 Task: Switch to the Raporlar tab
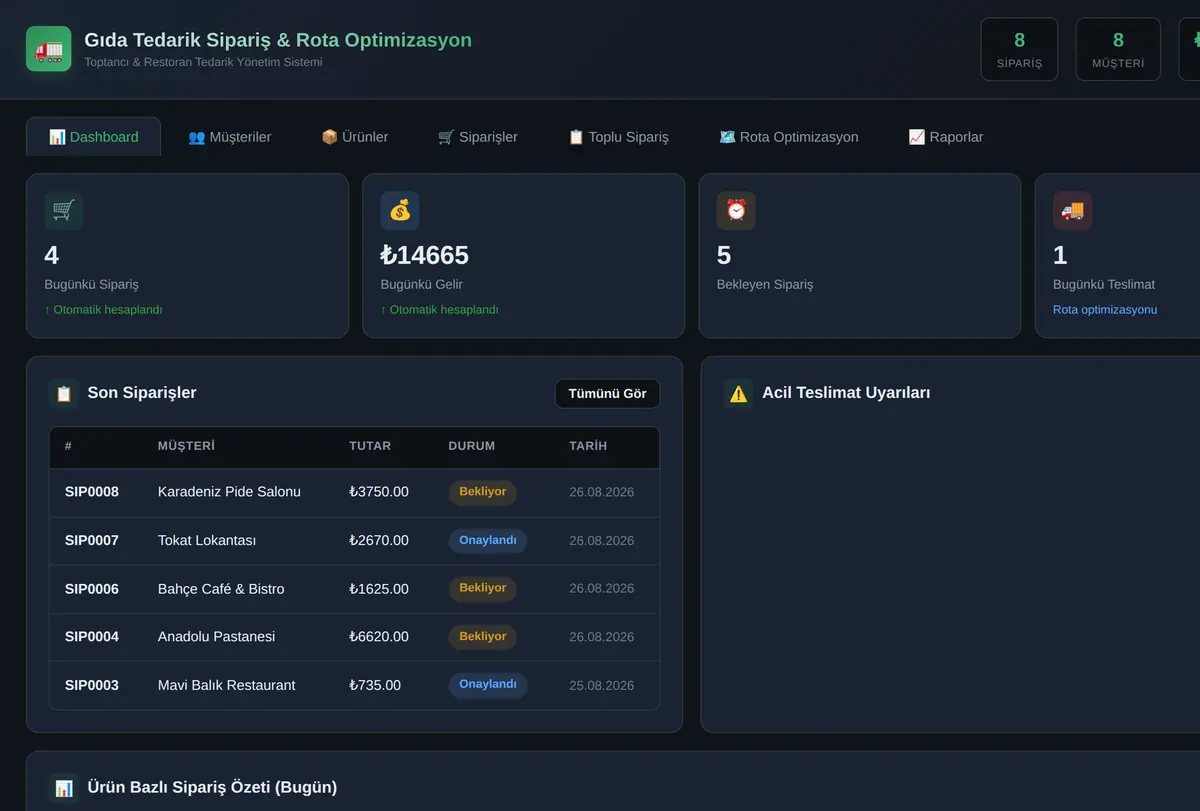tap(946, 137)
